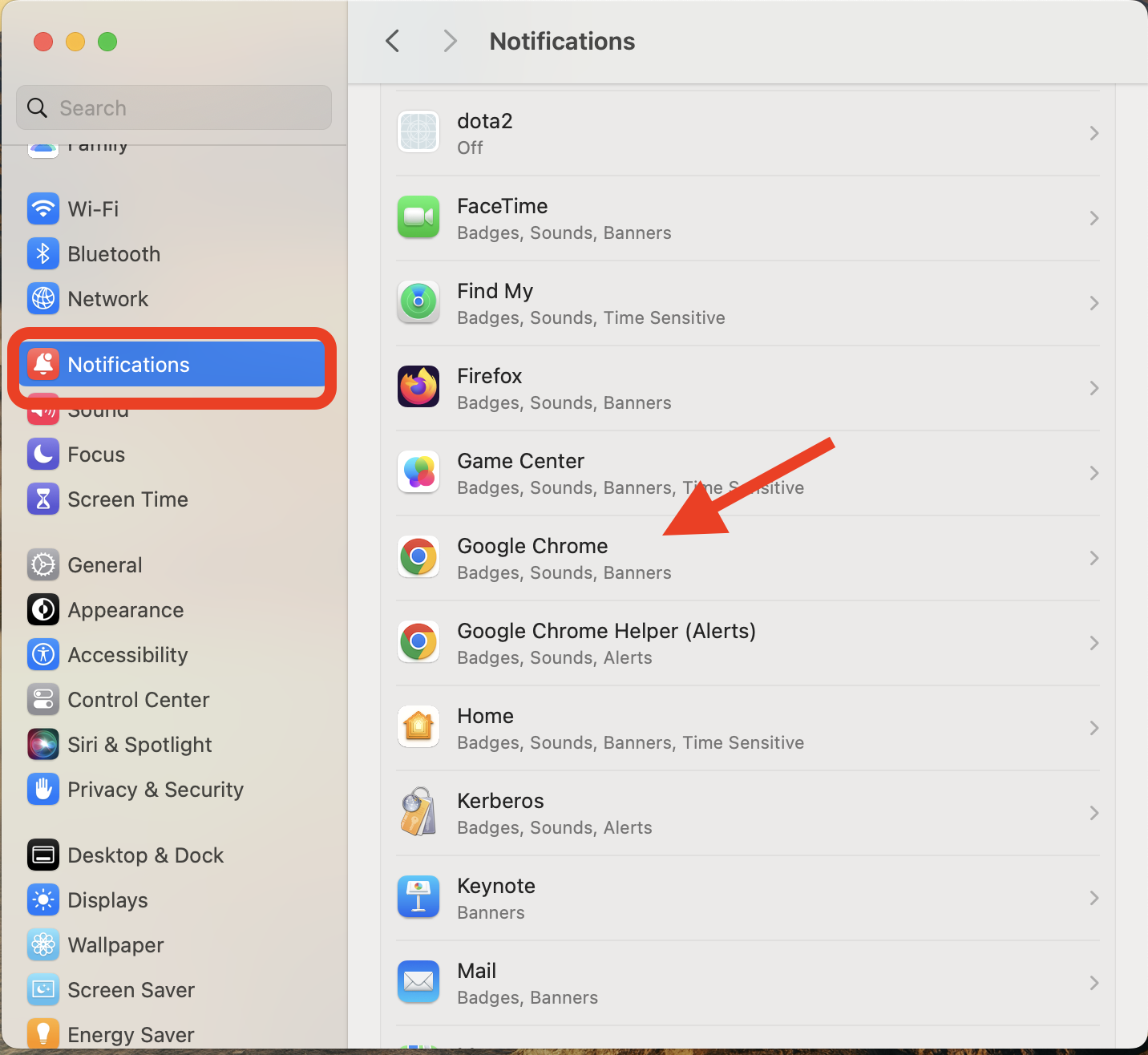Open Wi-Fi settings pane
Screen dimensions: 1148x1055
point(173,209)
